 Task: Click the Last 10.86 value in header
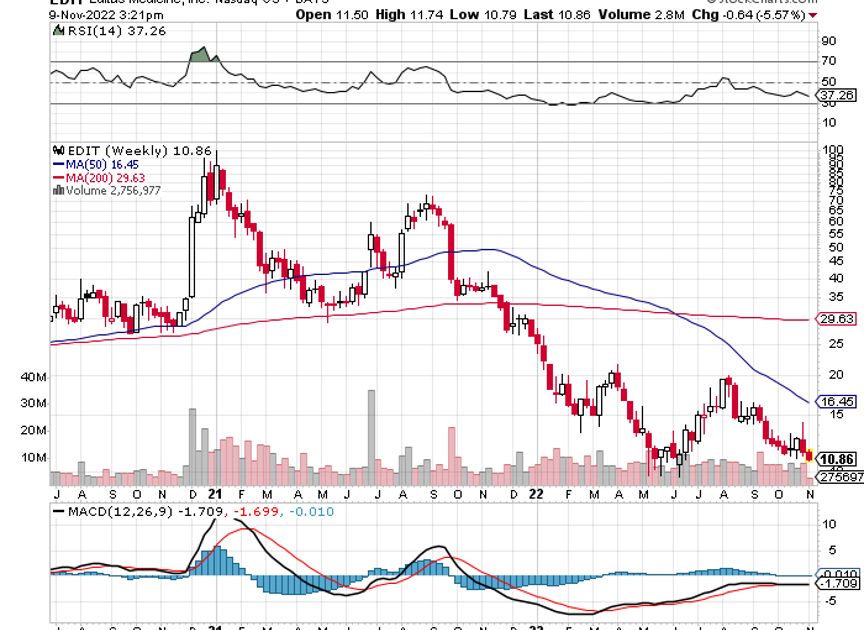click(557, 15)
